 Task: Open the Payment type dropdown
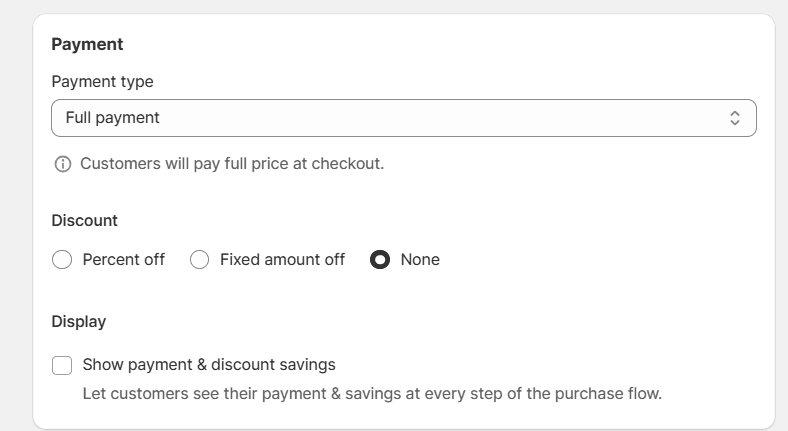[x=403, y=118]
